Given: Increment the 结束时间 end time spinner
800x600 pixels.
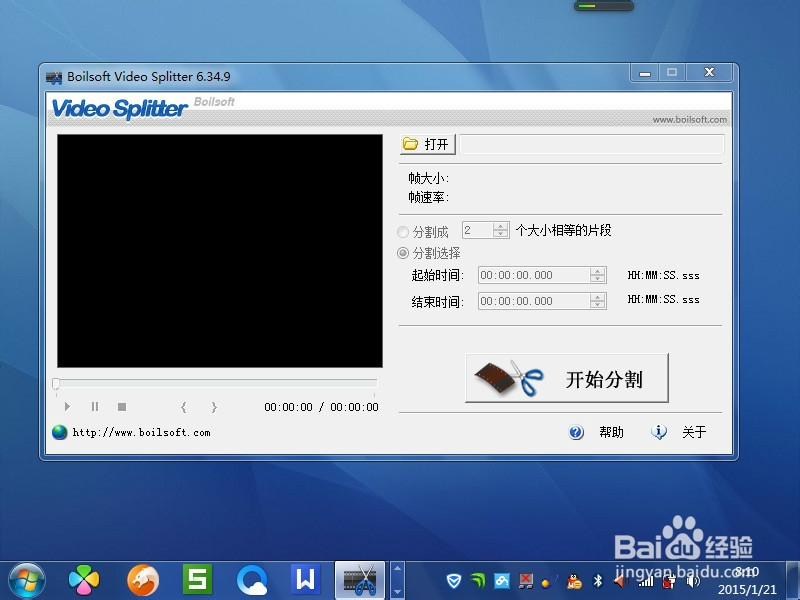Looking at the screenshot, I should 597,297.
